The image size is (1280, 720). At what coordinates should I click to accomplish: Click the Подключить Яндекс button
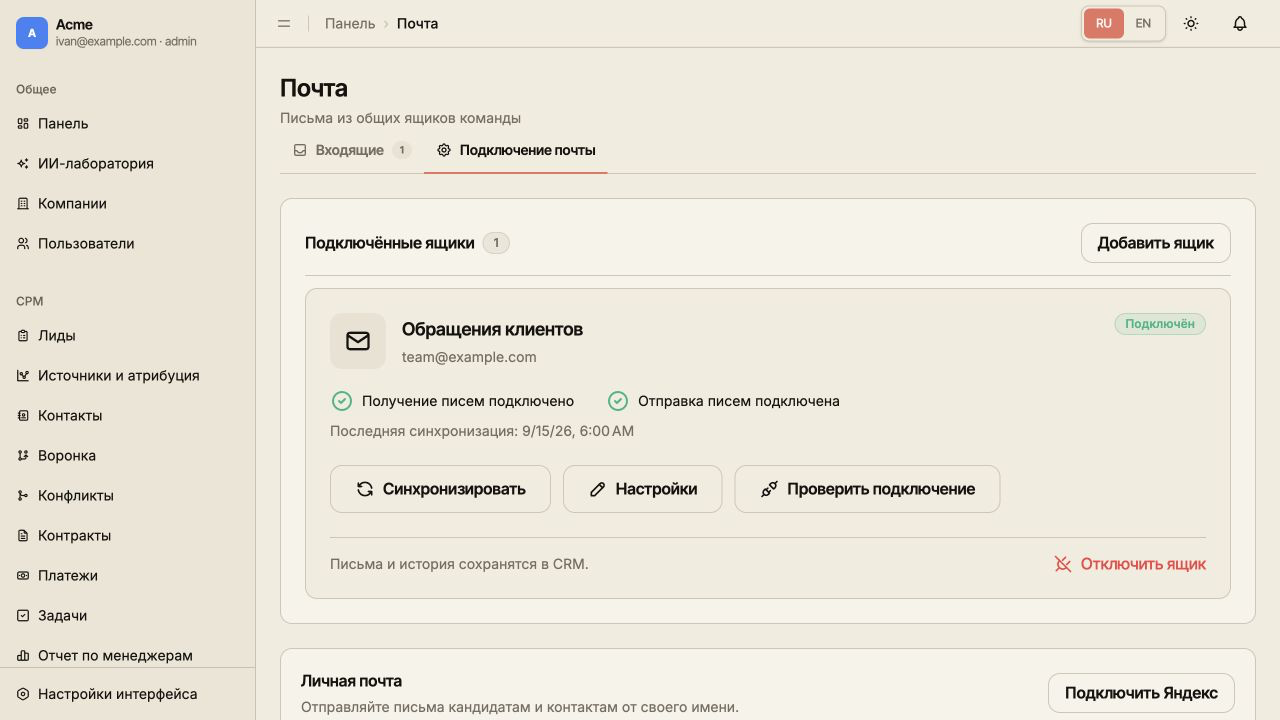[1141, 693]
